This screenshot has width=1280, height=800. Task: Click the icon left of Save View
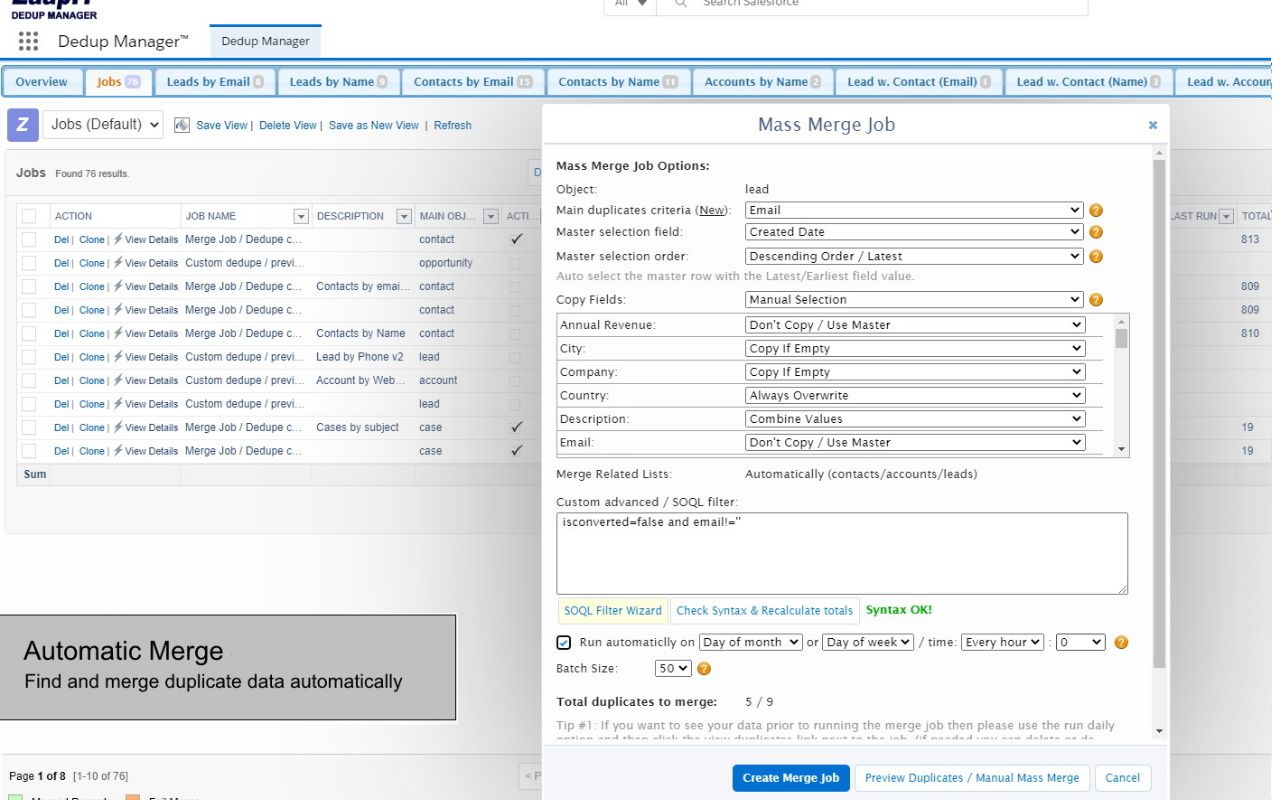(x=182, y=125)
